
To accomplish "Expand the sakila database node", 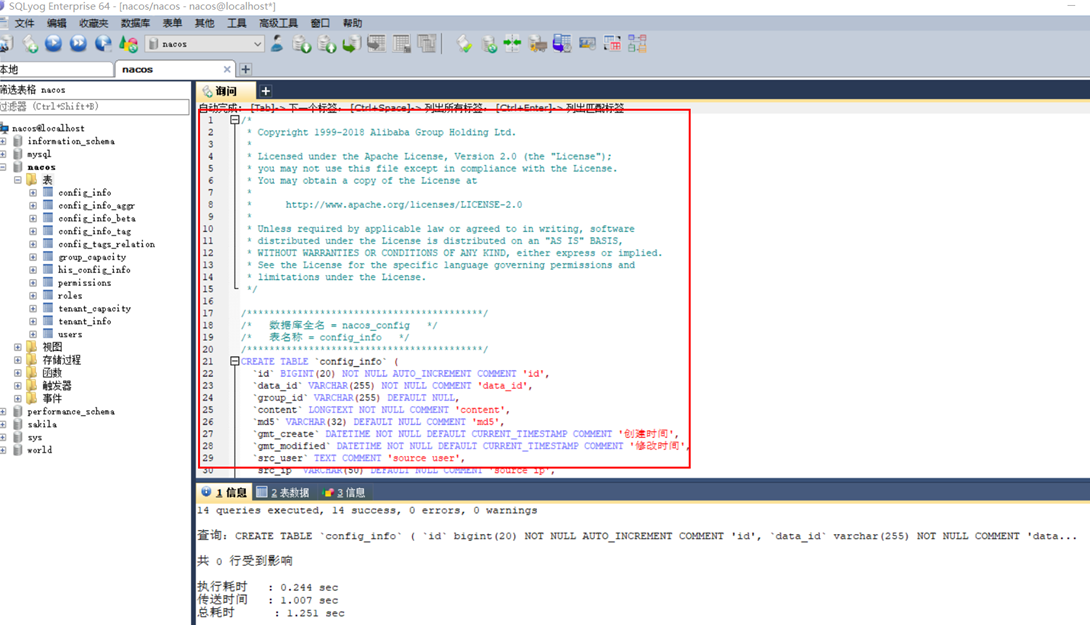I will (3, 424).
